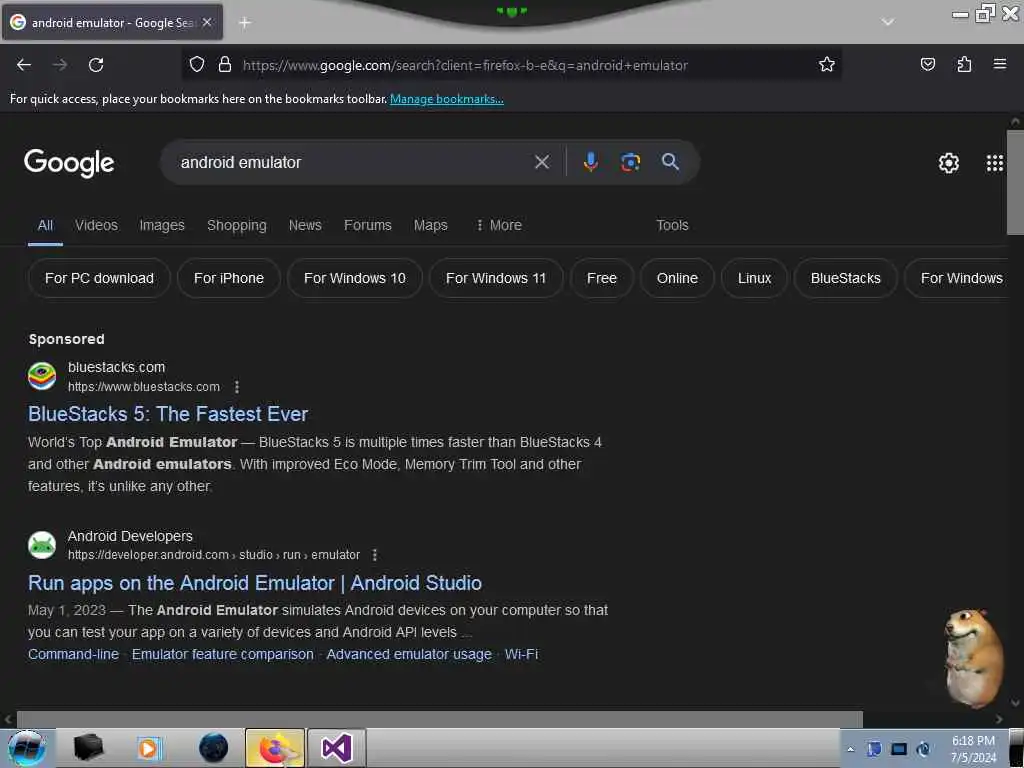Open tracking protection shield icon
The height and width of the screenshot is (768, 1024).
click(197, 64)
